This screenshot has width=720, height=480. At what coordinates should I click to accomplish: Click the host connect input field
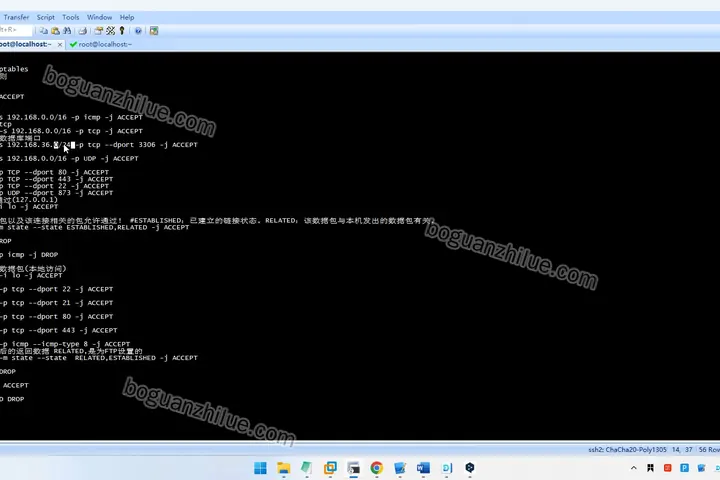[x=16, y=30]
